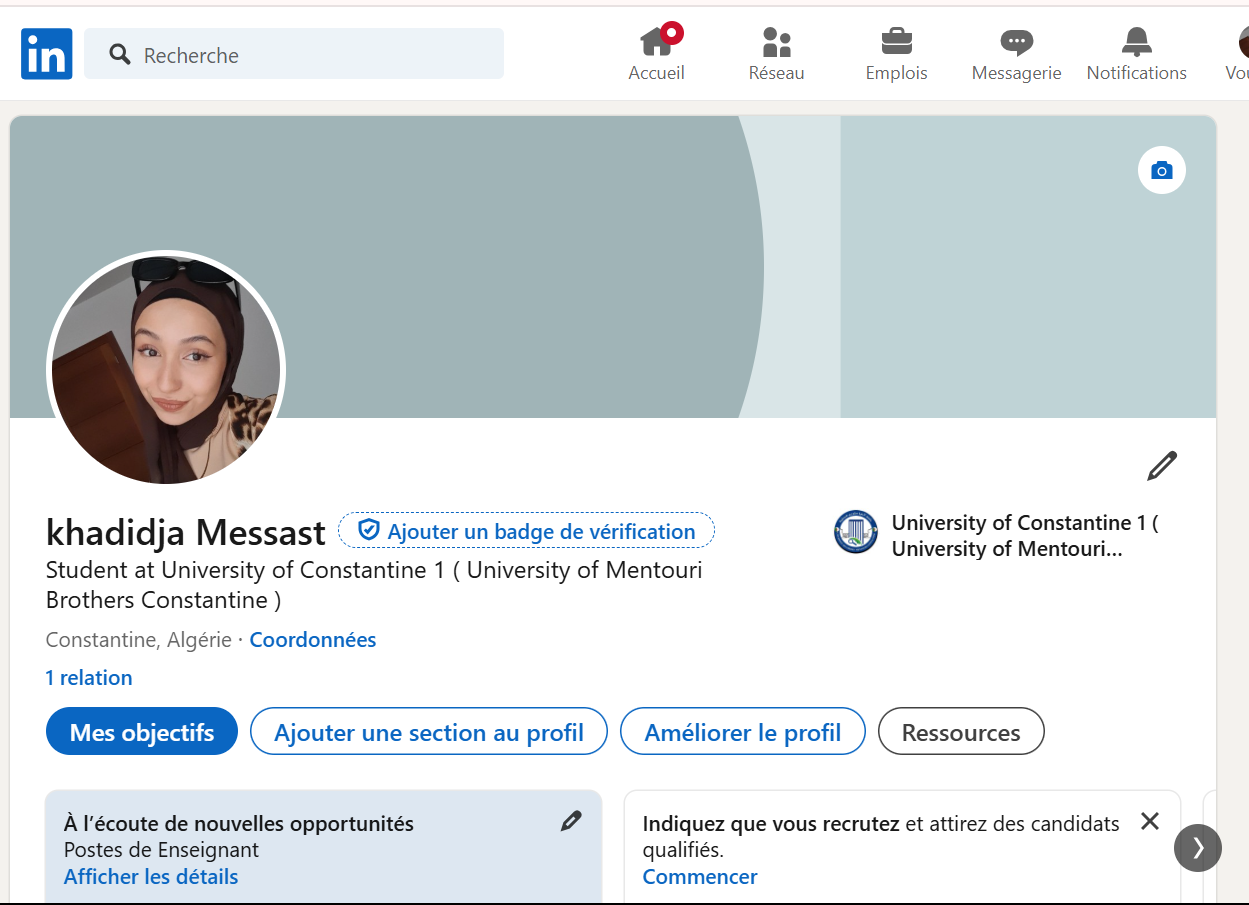Image resolution: width=1249 pixels, height=905 pixels.
Task: Open the 1 relation link
Action: tap(89, 678)
